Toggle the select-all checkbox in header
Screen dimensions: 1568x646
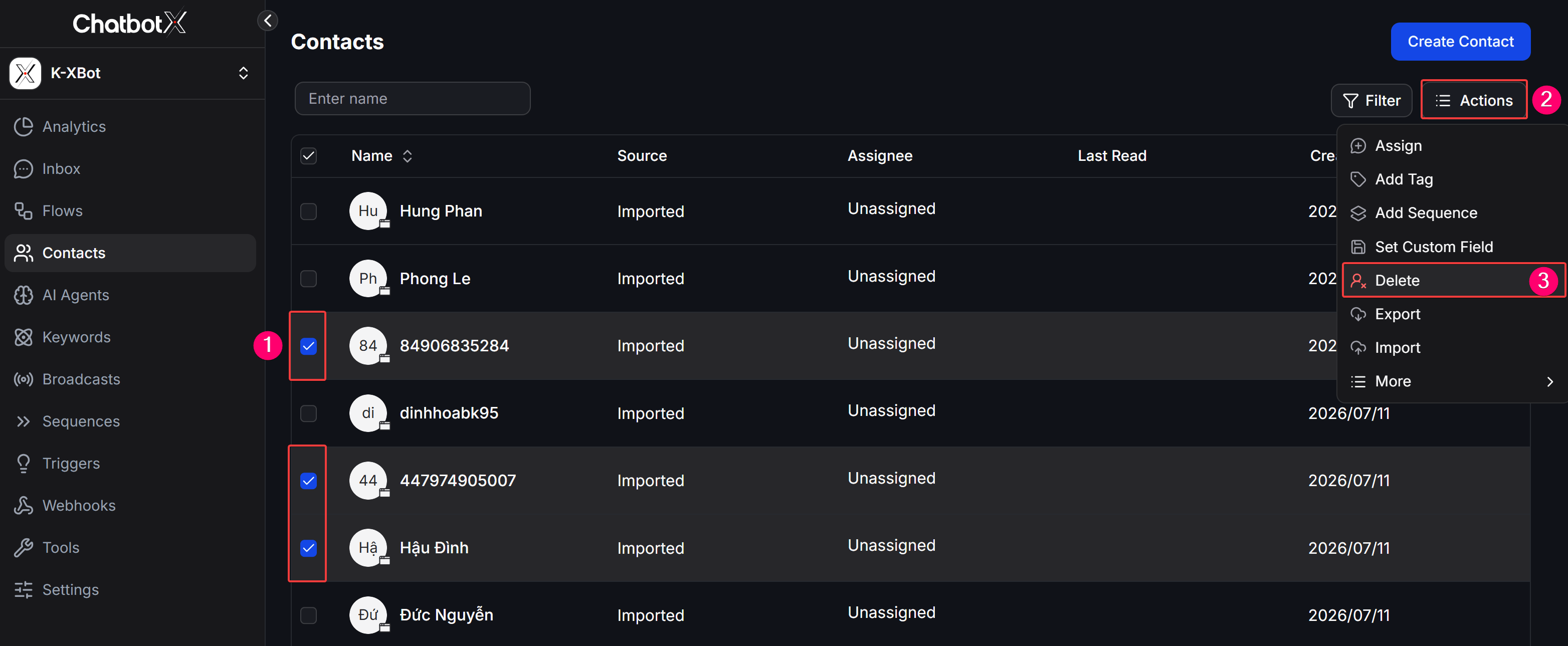coord(309,156)
